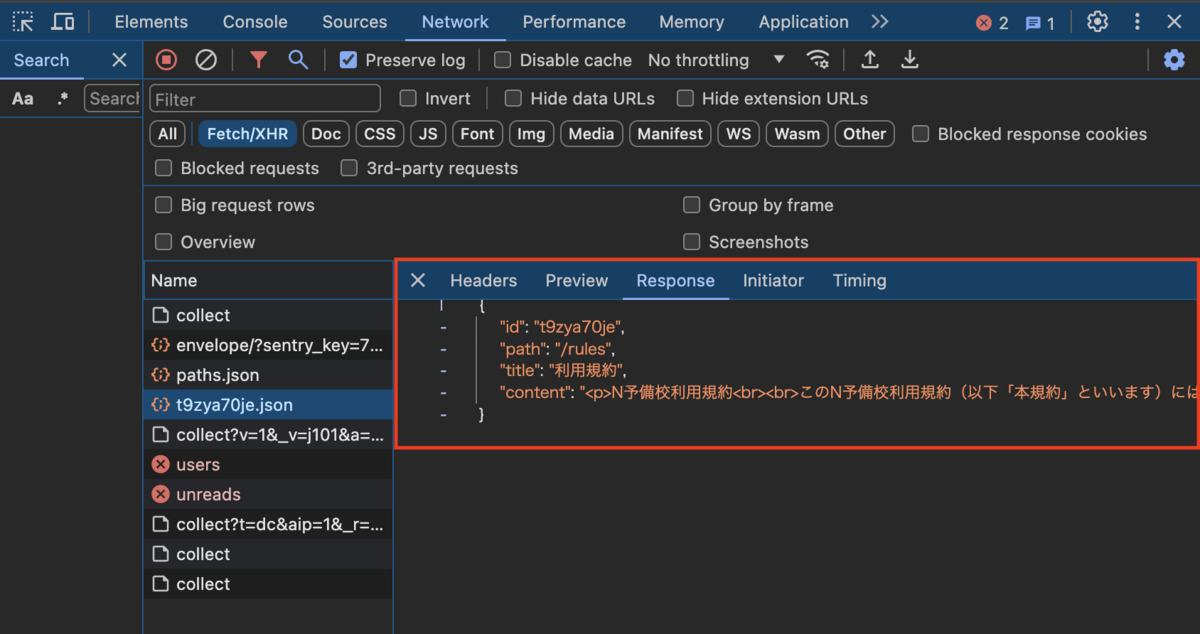
Task: Select the failed users request
Action: 268,464
